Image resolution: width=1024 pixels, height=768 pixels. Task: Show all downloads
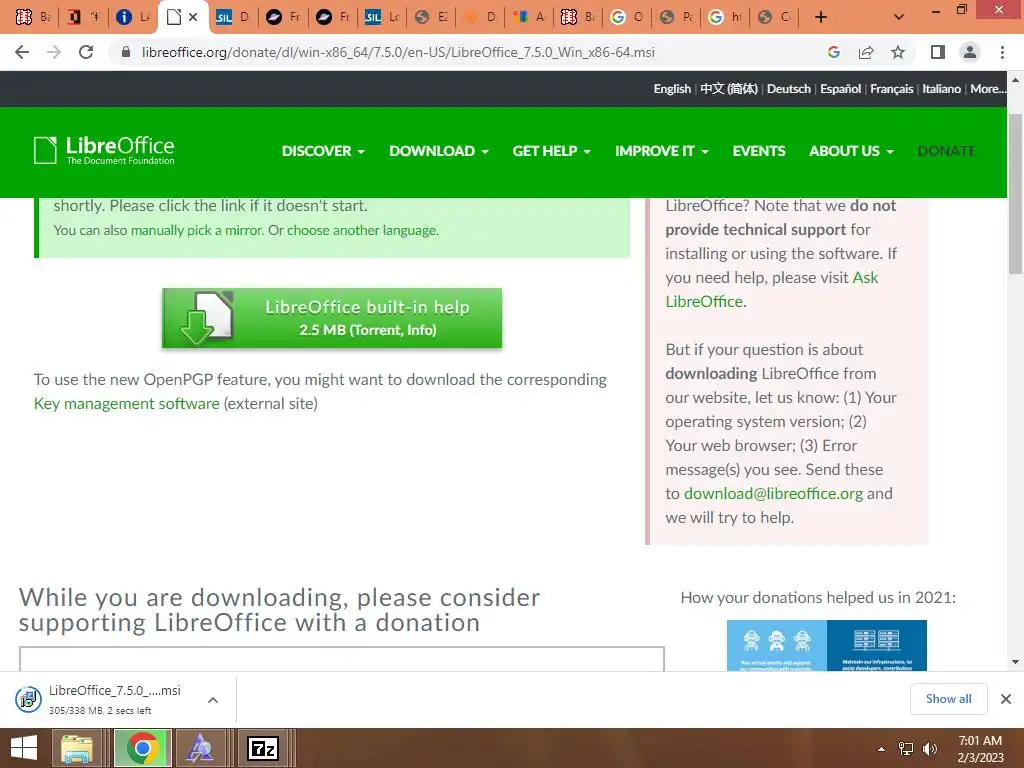(948, 699)
